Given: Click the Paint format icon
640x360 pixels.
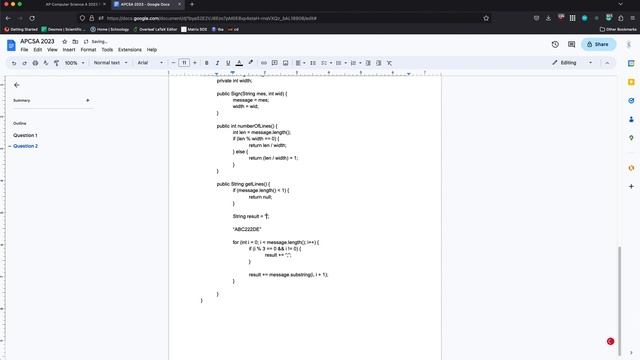Looking at the screenshot, I should coord(56,63).
